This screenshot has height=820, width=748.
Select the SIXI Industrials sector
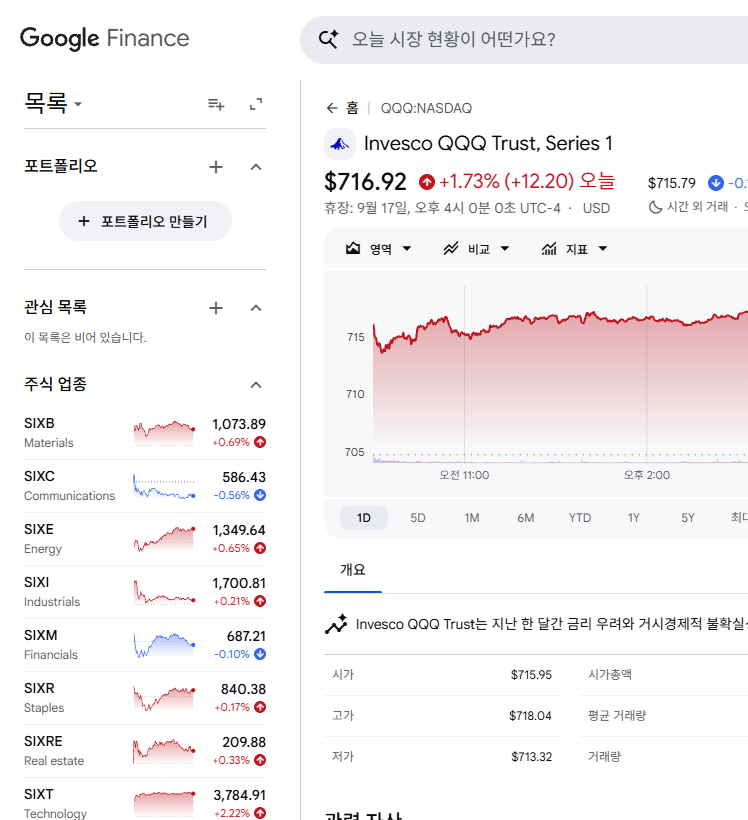pos(145,592)
